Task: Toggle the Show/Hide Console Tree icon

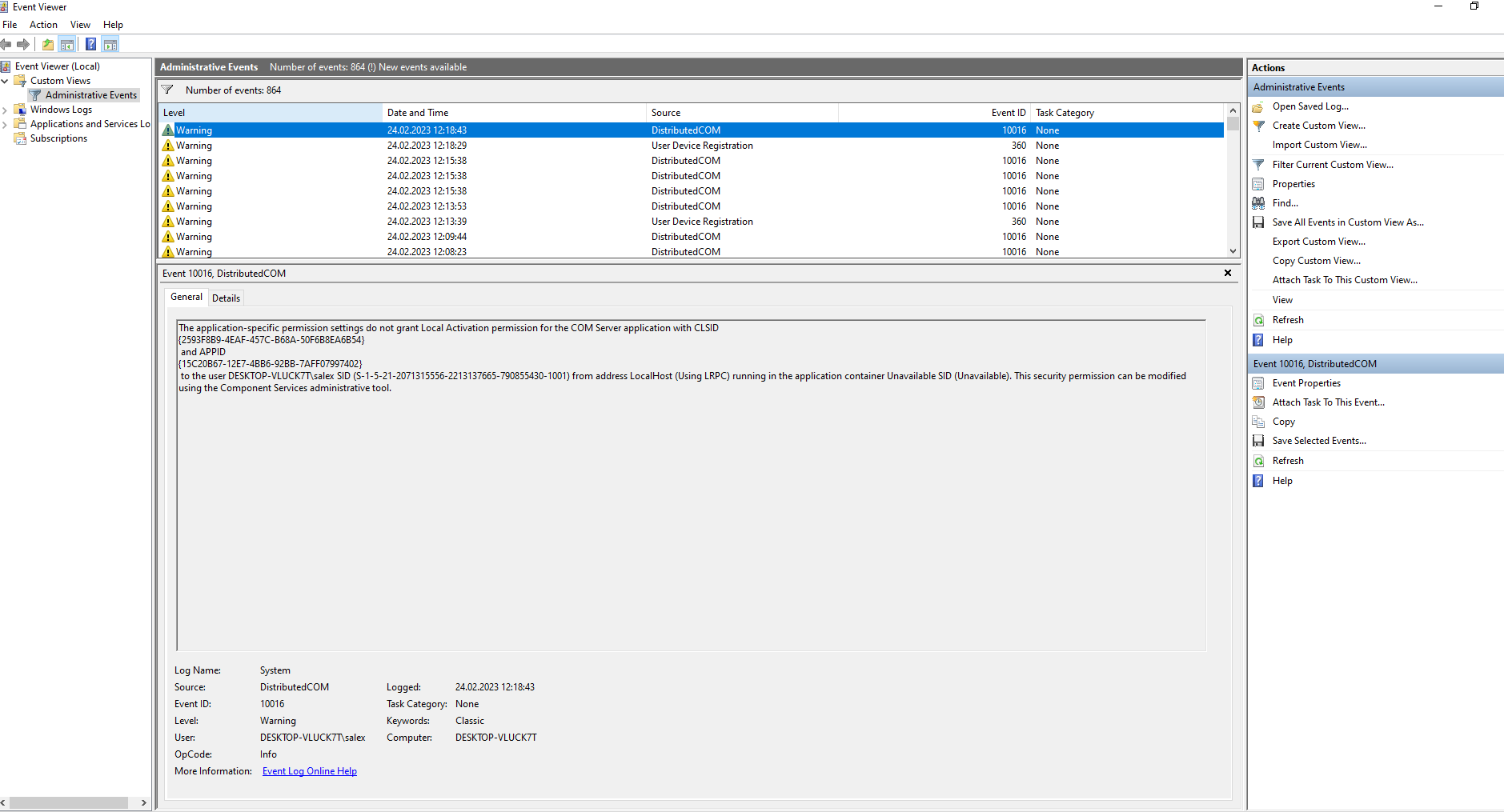Action: (67, 45)
